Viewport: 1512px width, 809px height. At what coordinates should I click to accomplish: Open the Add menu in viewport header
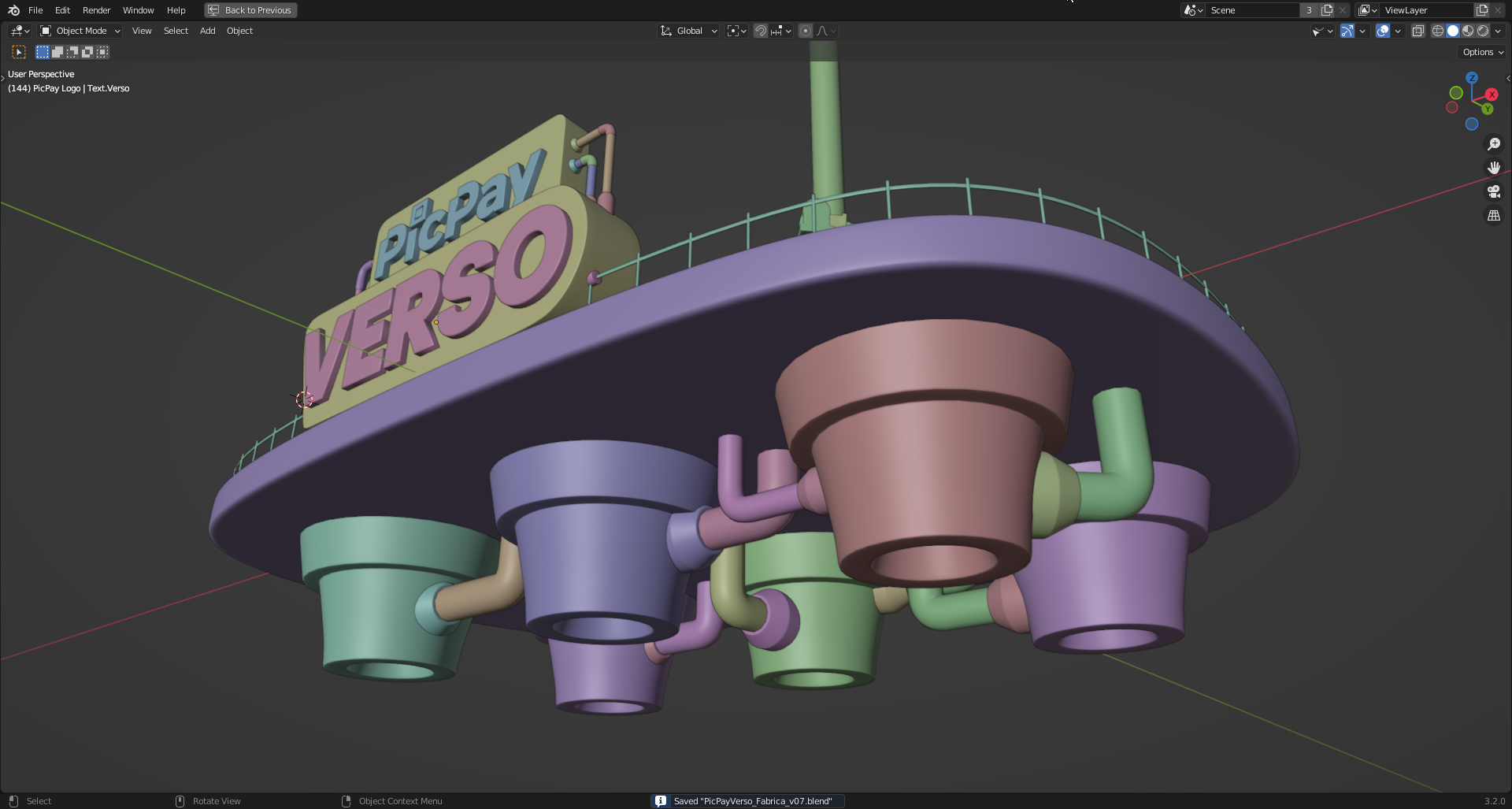[x=207, y=31]
